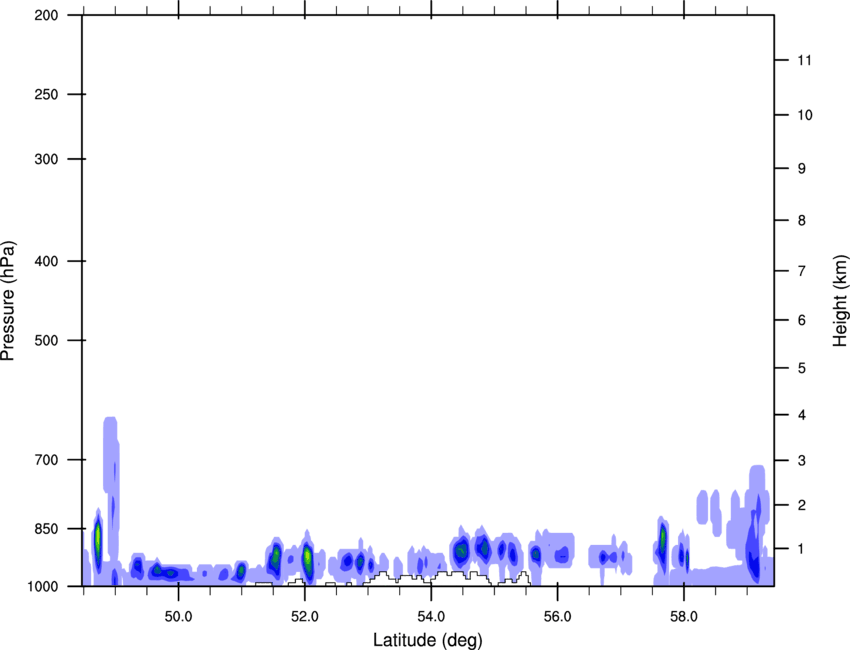The width and height of the screenshot is (850, 650).
Task: Click the 8 km height label
Action: point(802,220)
